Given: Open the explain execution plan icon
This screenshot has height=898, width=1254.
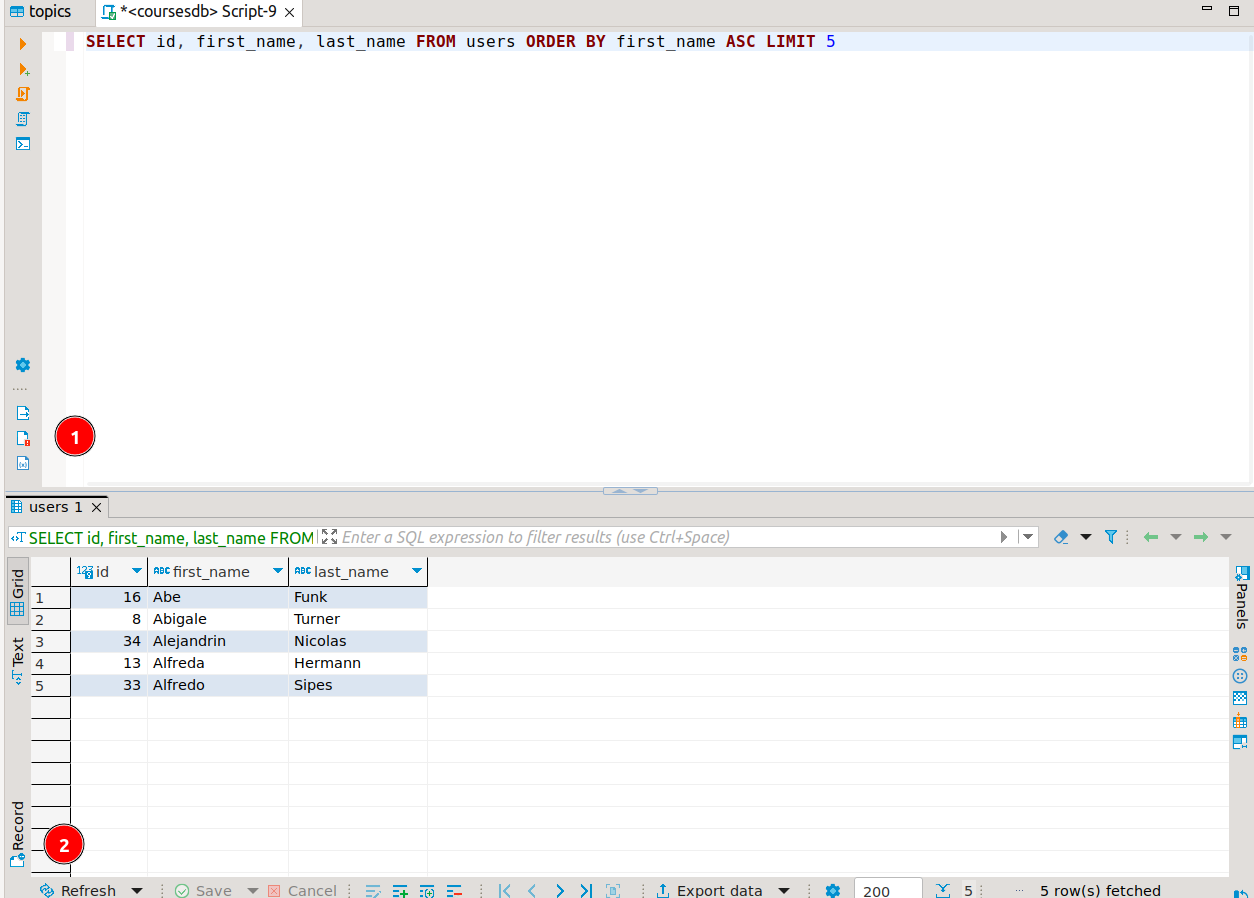Looking at the screenshot, I should (x=22, y=119).
